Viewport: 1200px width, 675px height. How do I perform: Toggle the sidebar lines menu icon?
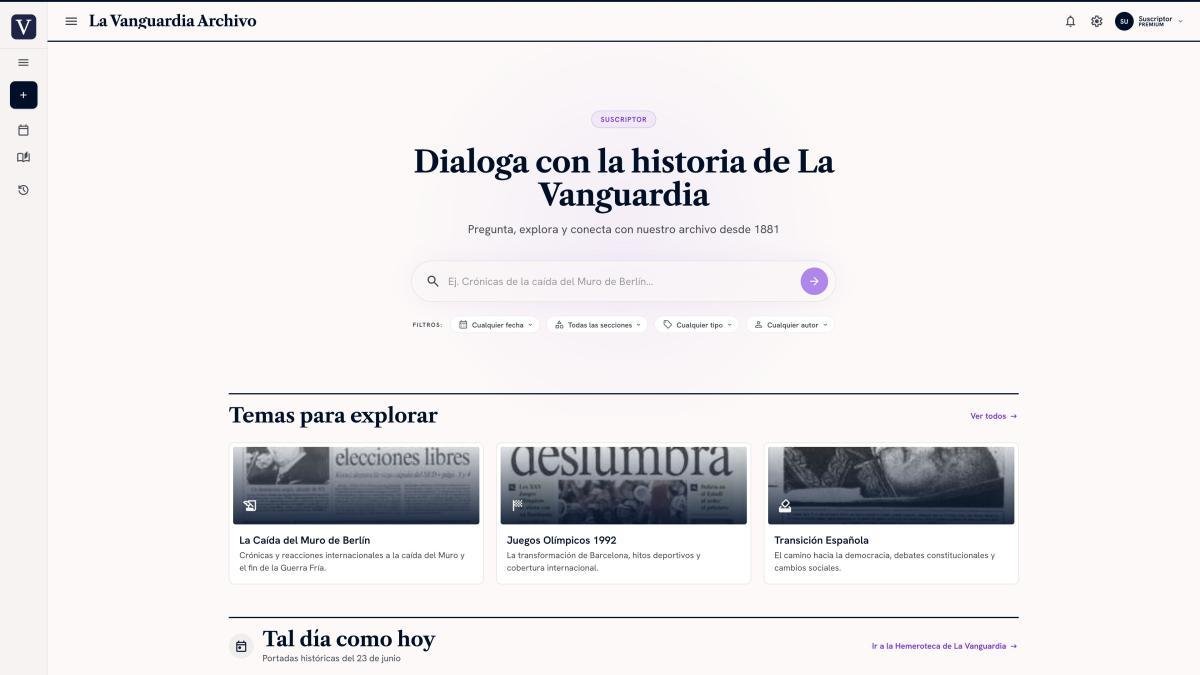click(24, 63)
